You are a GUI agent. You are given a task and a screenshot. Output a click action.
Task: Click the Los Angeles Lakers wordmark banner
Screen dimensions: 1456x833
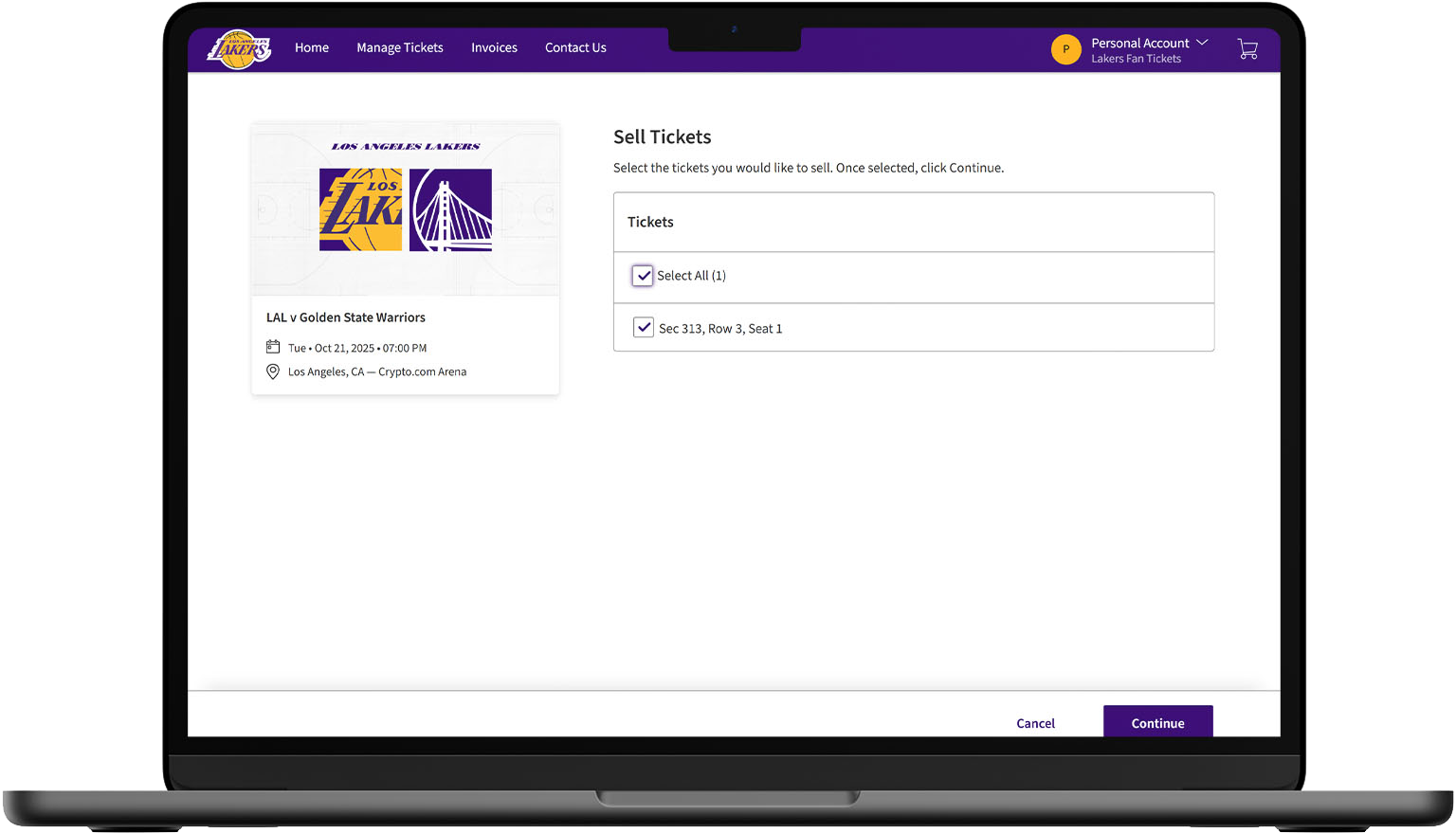406,147
